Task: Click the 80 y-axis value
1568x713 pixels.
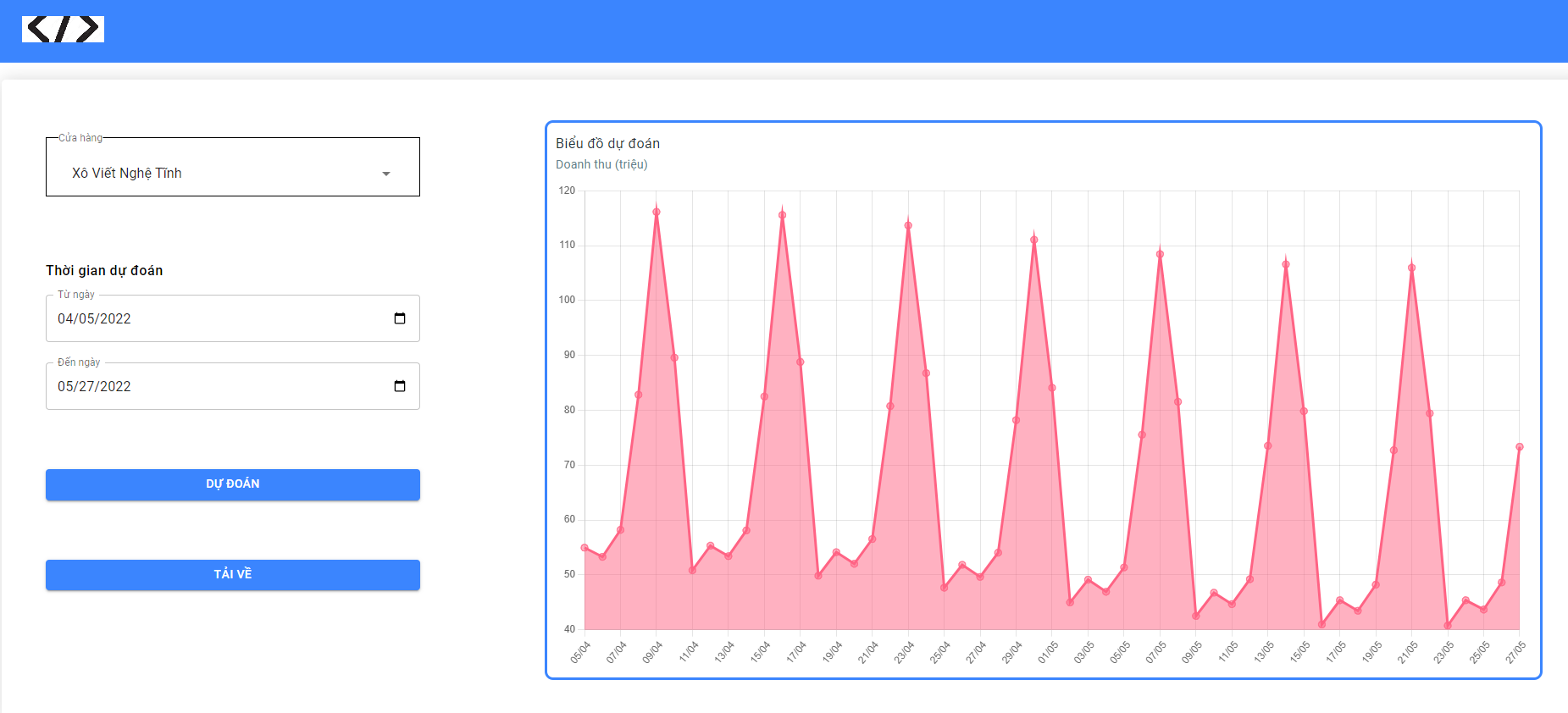Action: tap(569, 410)
